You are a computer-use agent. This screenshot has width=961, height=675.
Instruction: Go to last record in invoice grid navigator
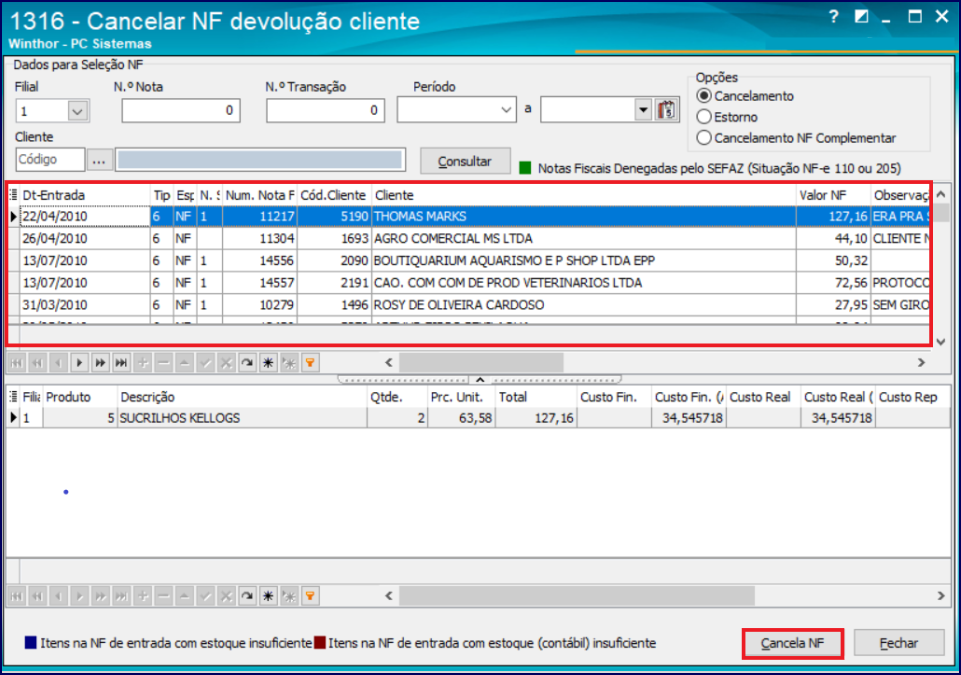point(121,363)
